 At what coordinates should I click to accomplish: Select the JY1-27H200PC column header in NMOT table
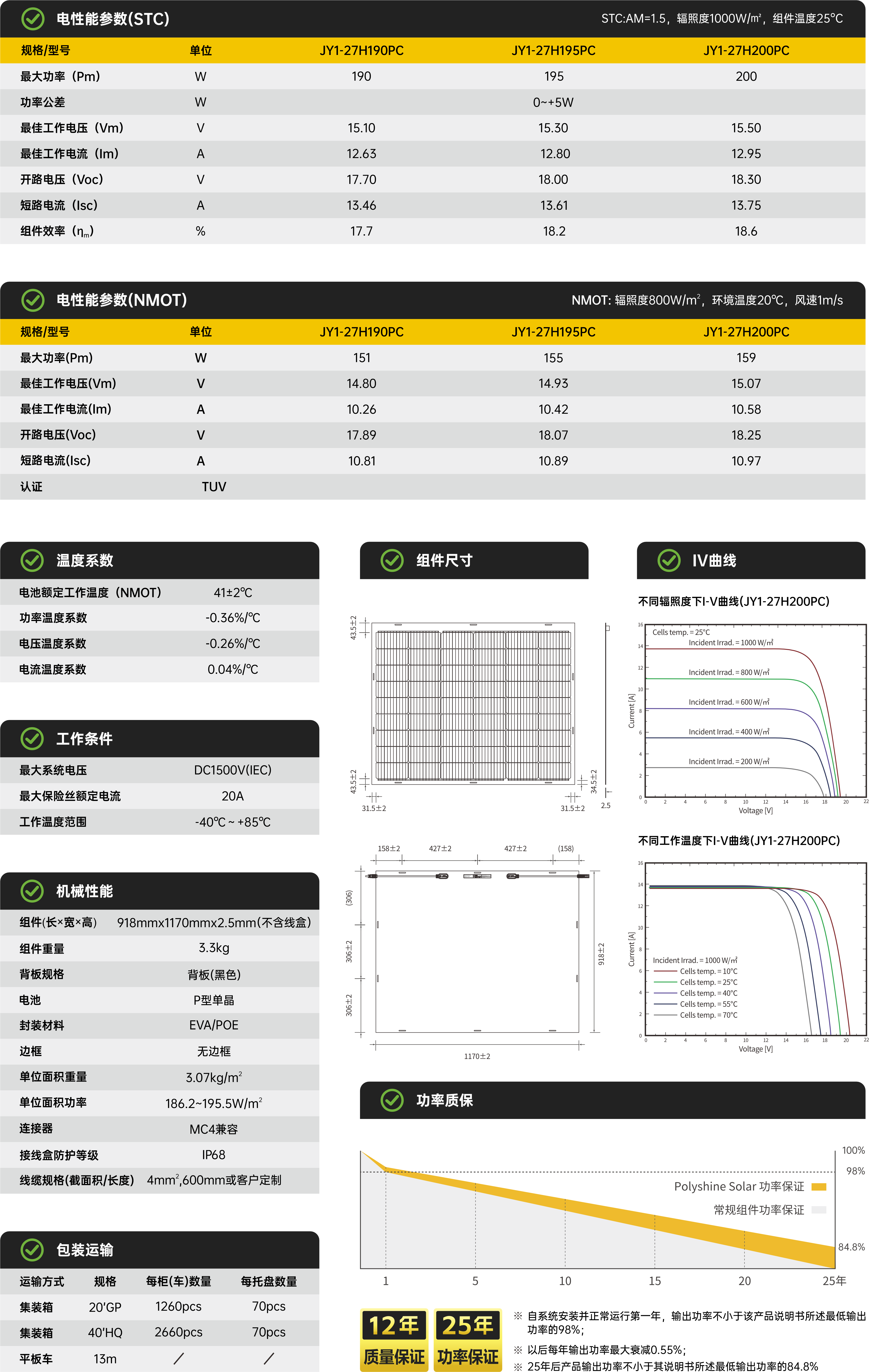click(746, 332)
